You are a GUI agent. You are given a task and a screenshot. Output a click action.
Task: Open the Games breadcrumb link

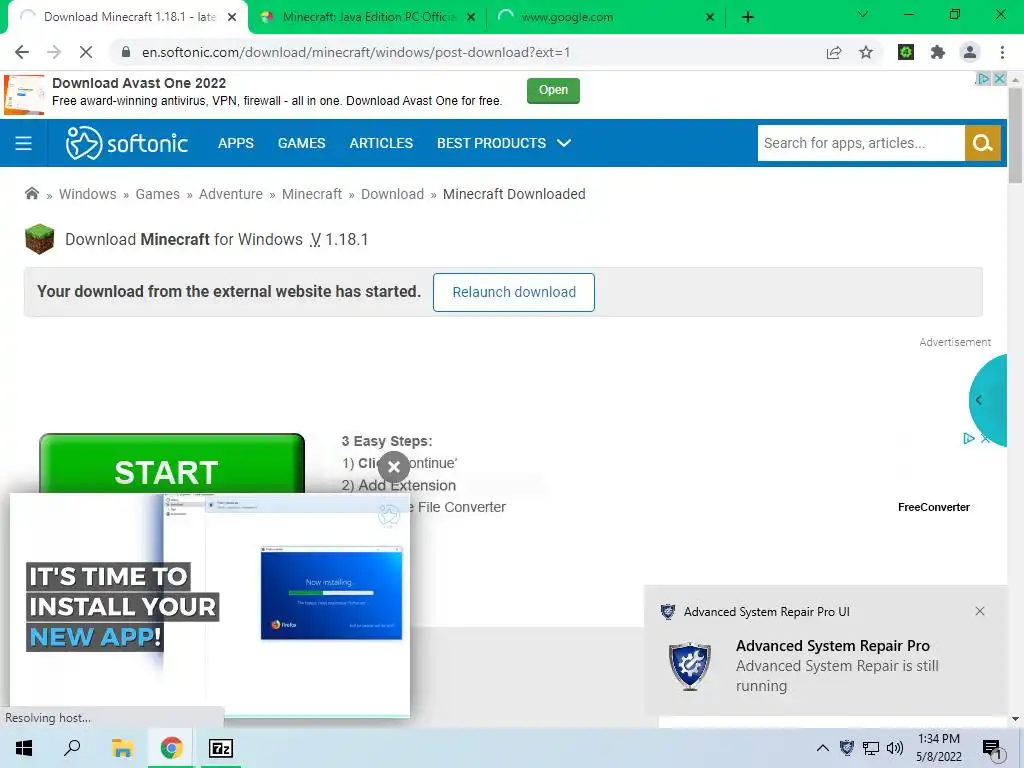point(157,194)
